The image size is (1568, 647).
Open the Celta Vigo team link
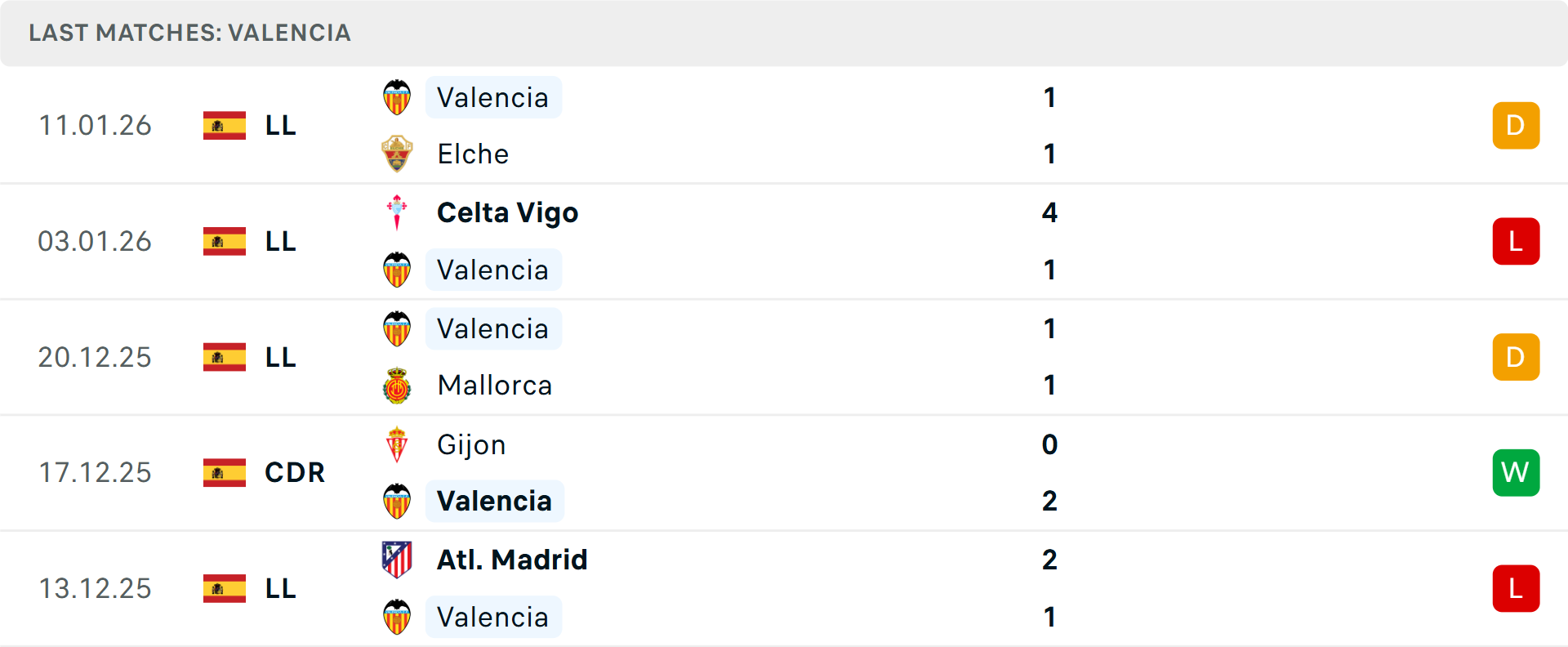pos(507,212)
